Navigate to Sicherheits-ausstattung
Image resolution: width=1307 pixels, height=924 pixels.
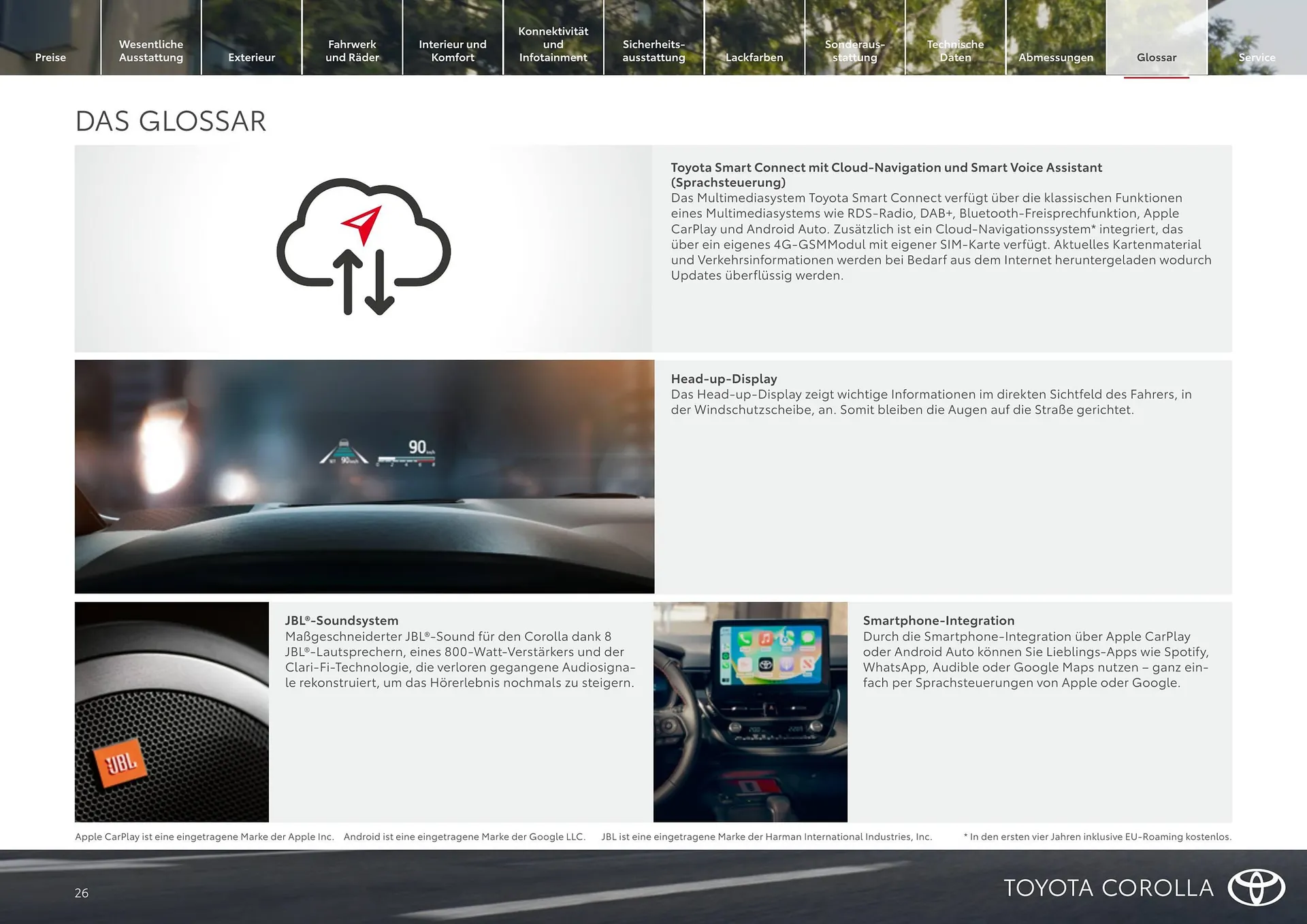(x=653, y=51)
